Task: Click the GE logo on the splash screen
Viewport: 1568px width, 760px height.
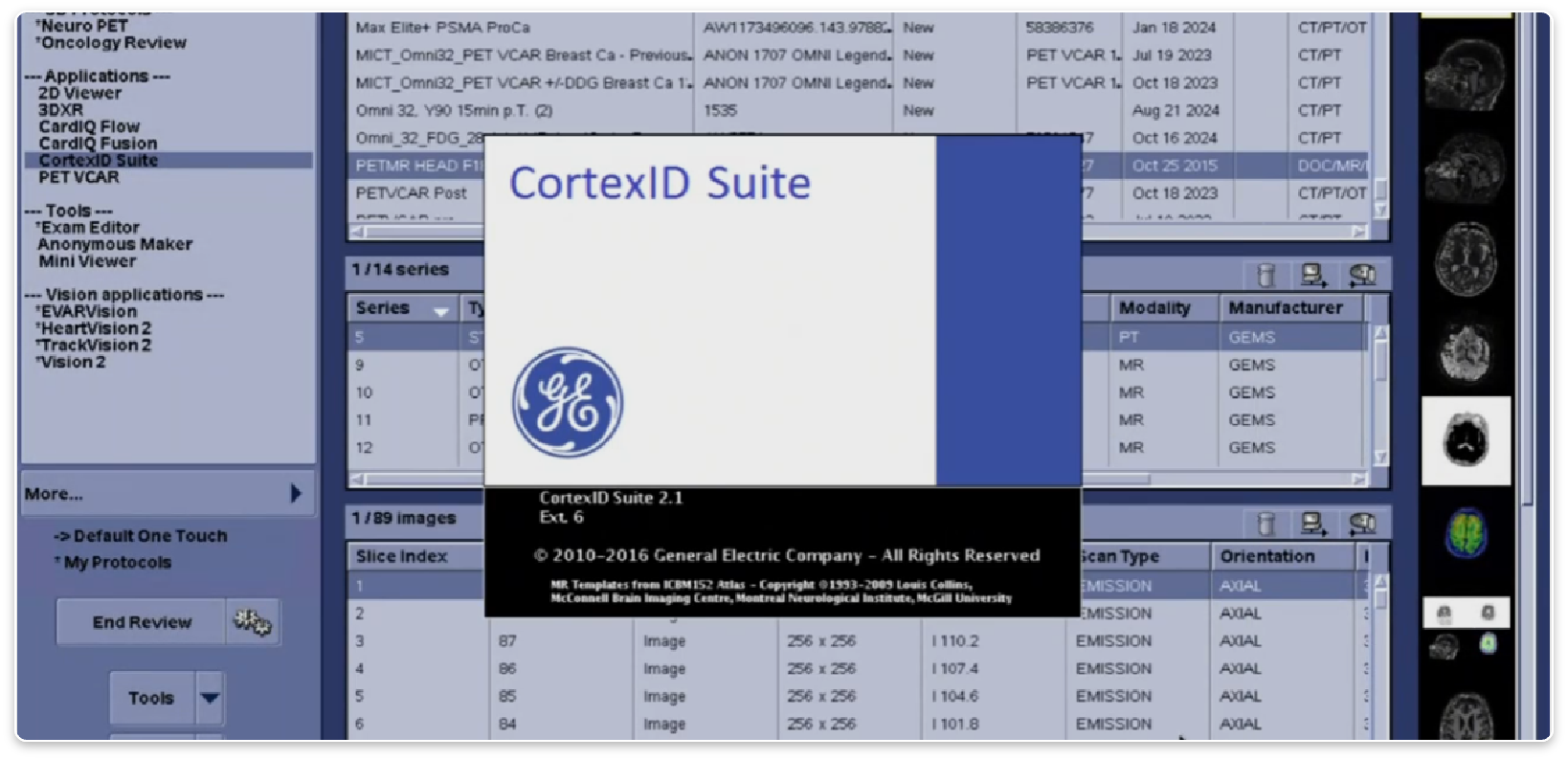Action: coord(568,402)
